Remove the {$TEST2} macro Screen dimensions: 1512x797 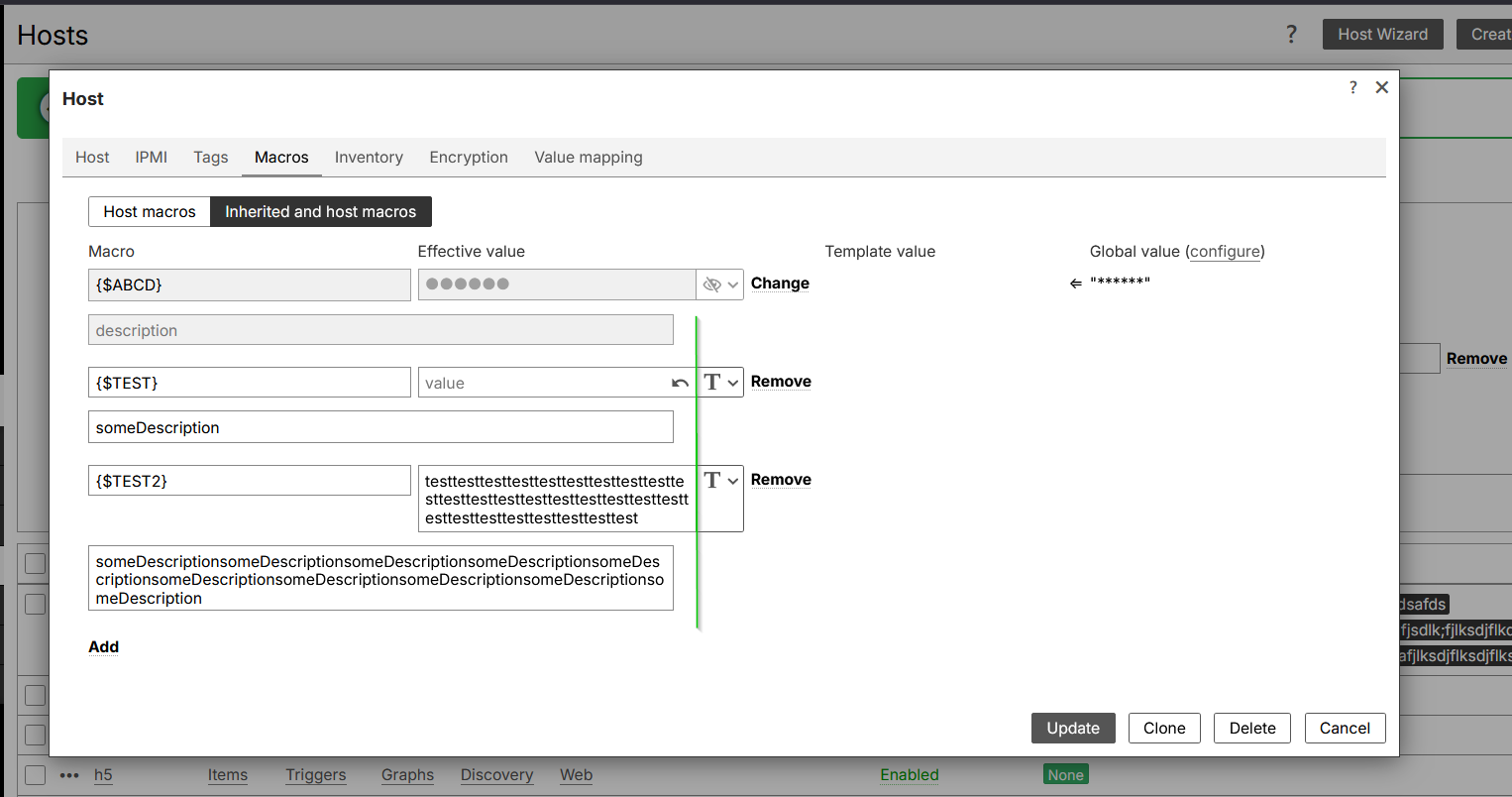[x=781, y=480]
